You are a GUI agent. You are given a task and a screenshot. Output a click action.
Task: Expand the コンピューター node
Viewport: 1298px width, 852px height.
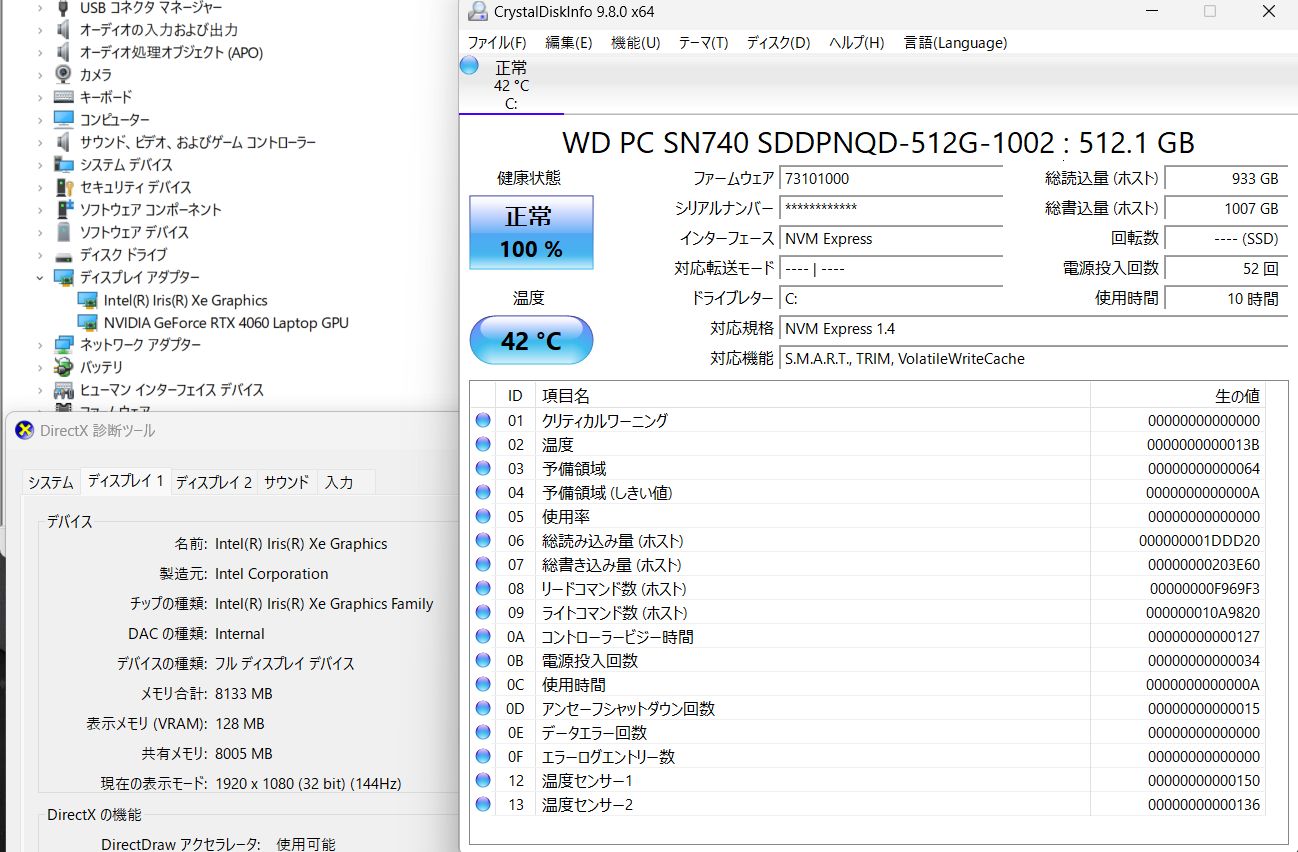point(40,120)
